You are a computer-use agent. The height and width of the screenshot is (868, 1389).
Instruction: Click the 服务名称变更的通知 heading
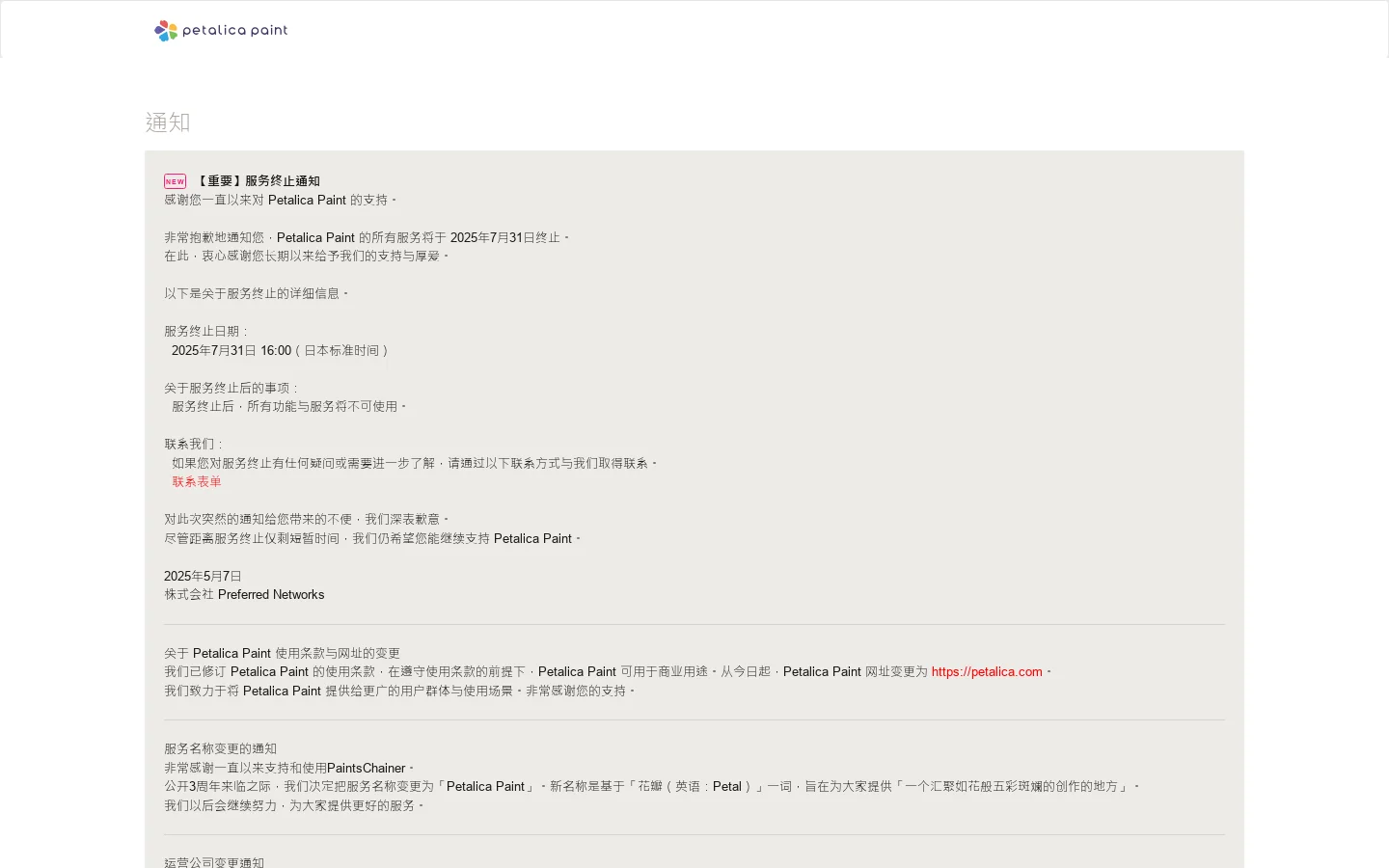click(x=220, y=749)
